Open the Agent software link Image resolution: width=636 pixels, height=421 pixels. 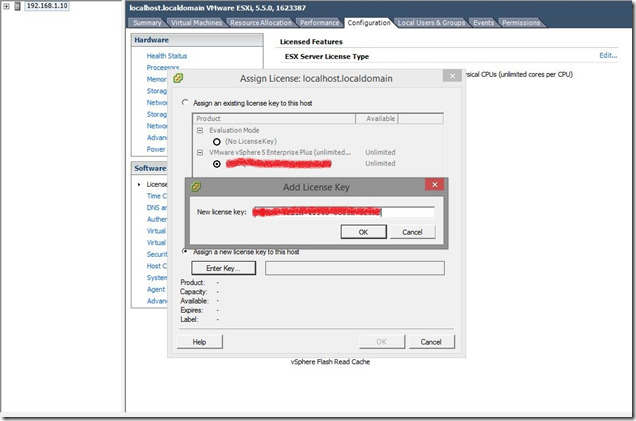pyautogui.click(x=156, y=289)
